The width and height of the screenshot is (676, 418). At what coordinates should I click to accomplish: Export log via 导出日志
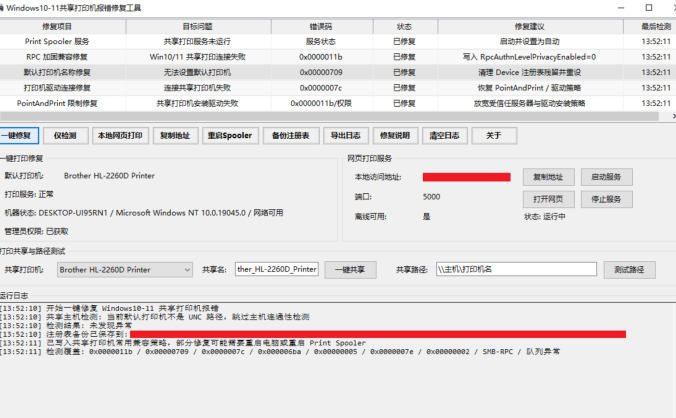[346, 136]
